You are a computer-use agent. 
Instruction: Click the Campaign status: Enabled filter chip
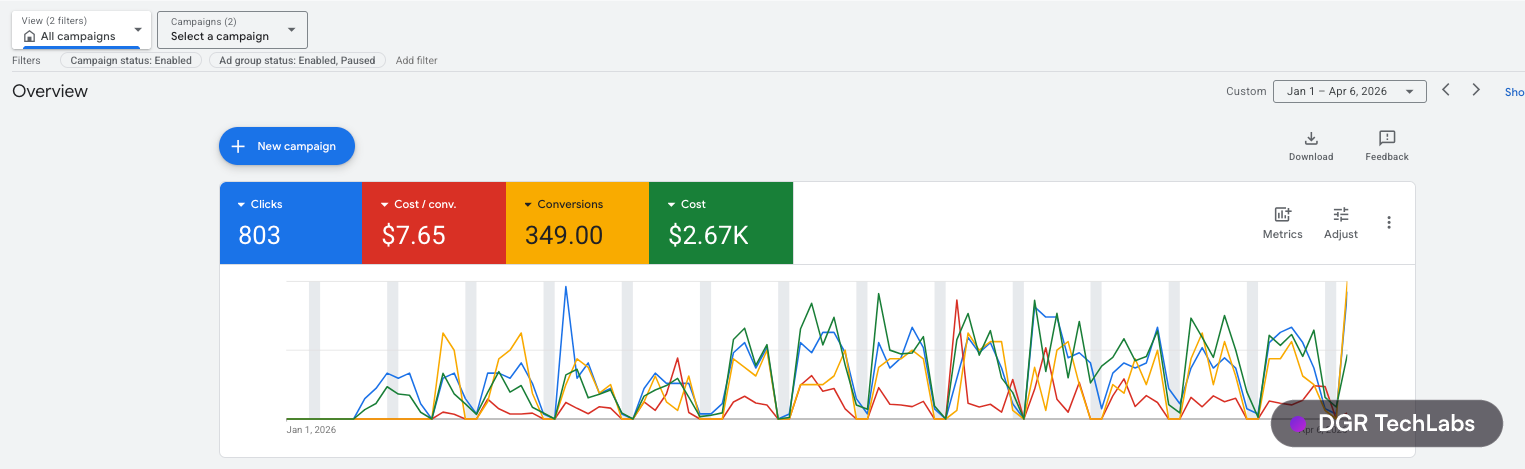tap(131, 60)
